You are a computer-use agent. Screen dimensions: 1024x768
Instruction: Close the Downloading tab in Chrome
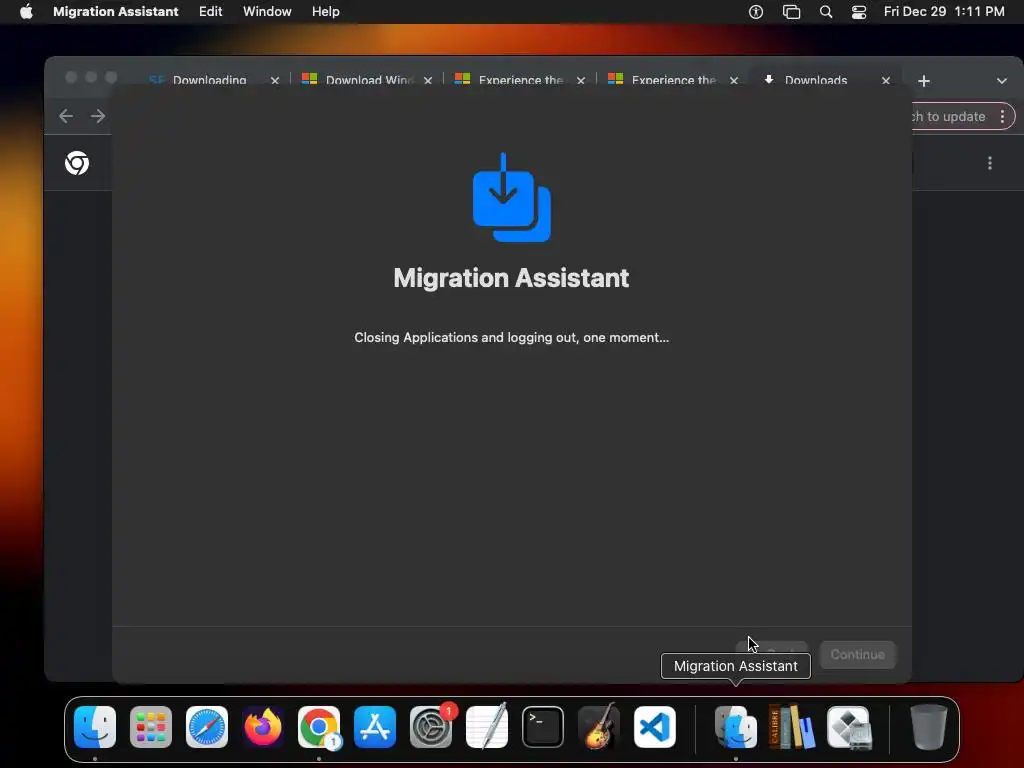click(x=275, y=81)
